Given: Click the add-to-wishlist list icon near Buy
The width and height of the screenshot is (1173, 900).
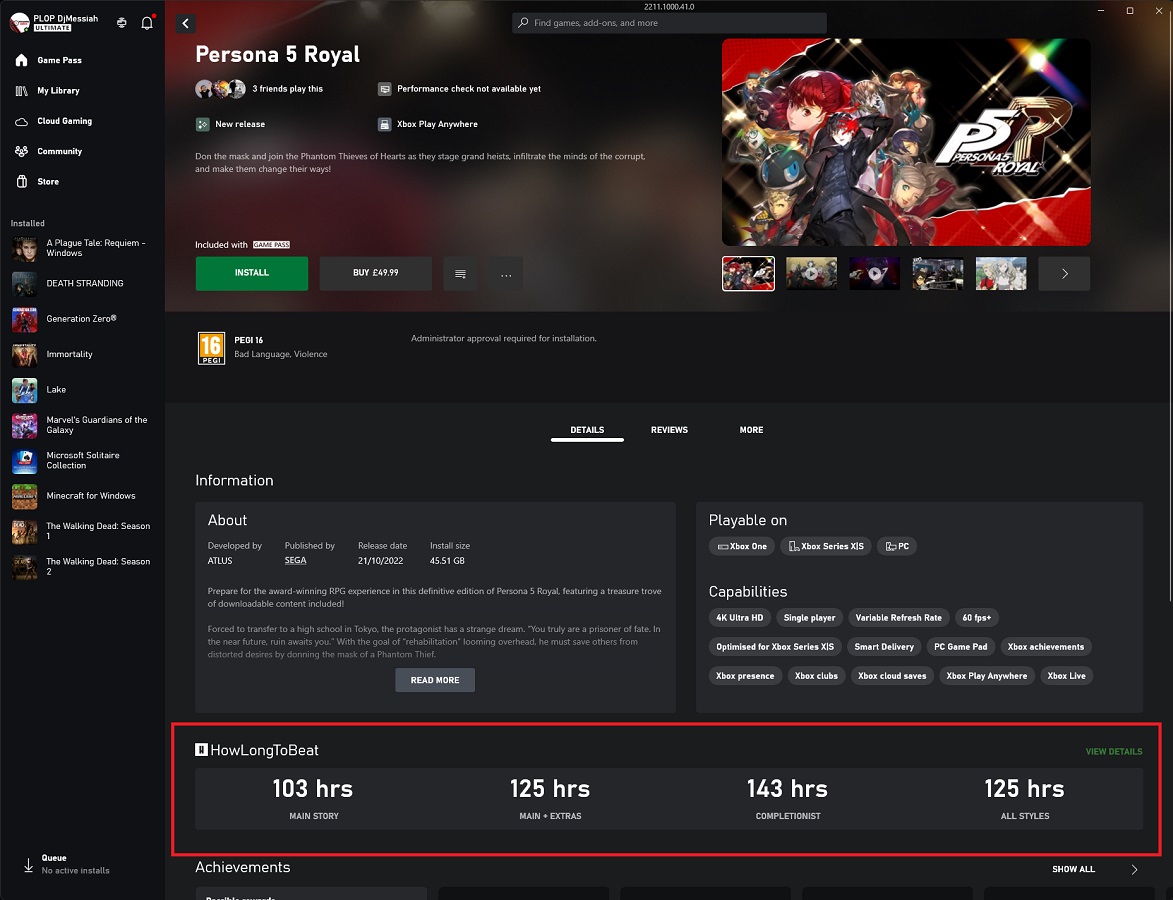Looking at the screenshot, I should 460,273.
